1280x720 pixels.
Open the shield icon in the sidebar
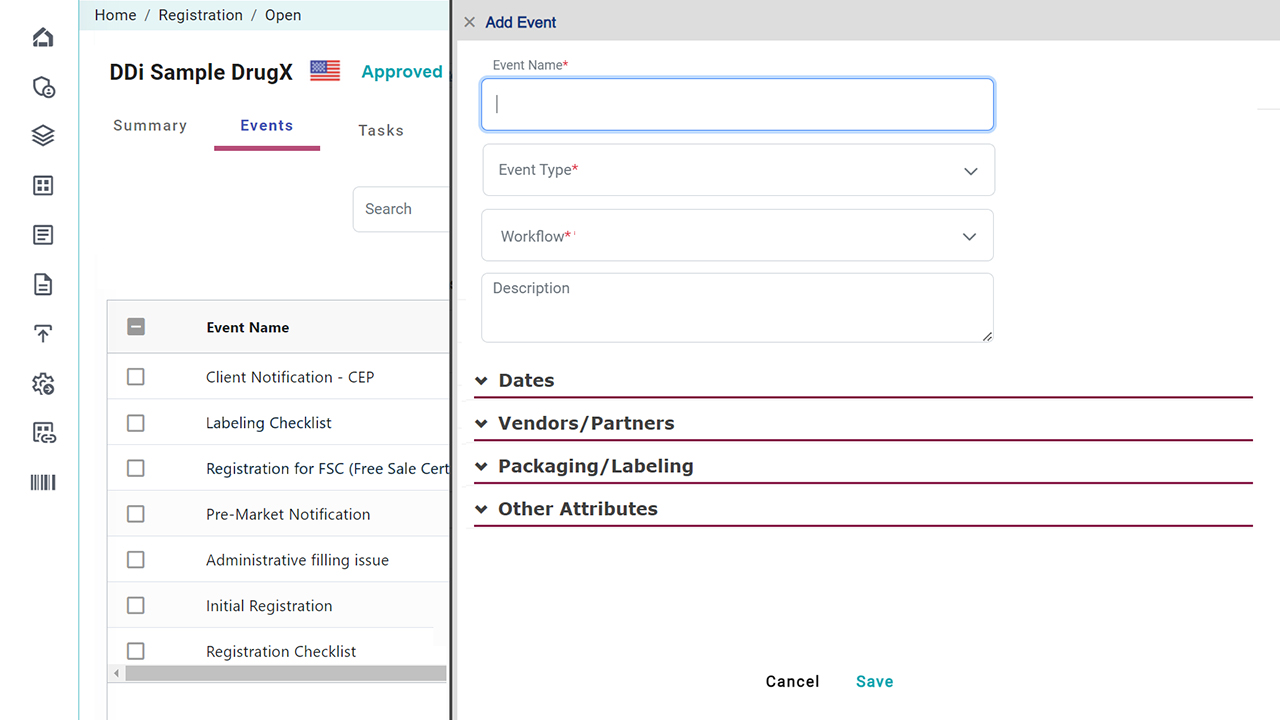43,87
